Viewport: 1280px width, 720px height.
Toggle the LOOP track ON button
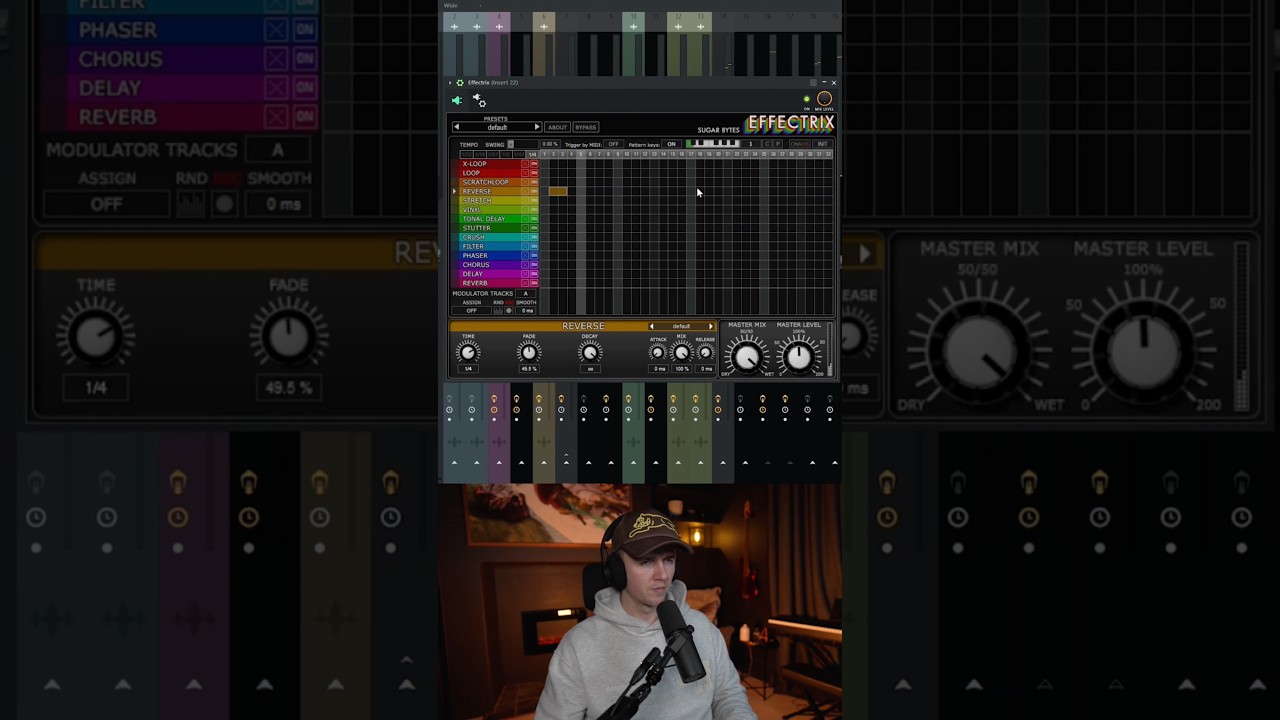click(x=534, y=172)
